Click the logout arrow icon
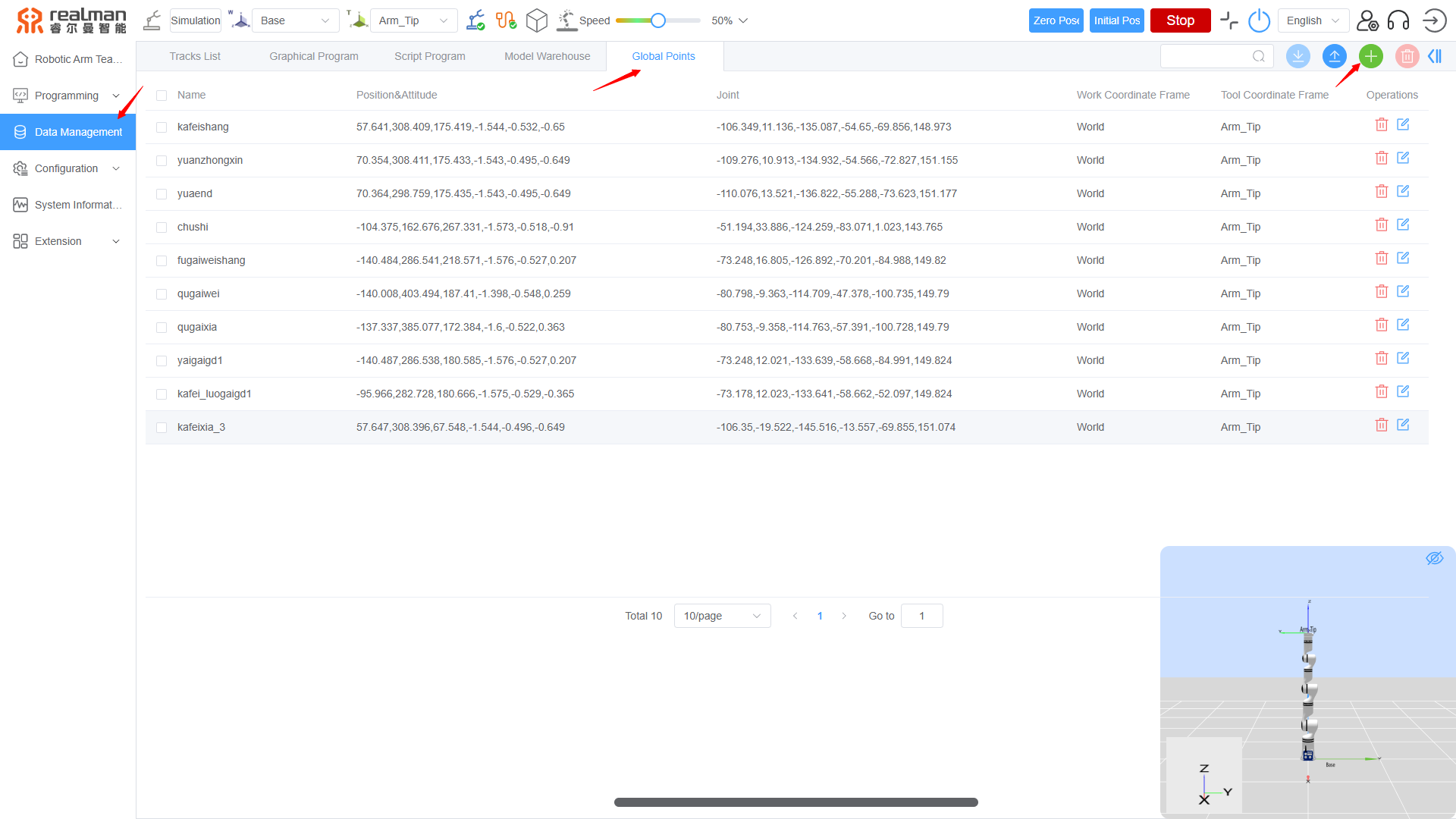Screen dimensions: 1456x819 tap(1434, 20)
